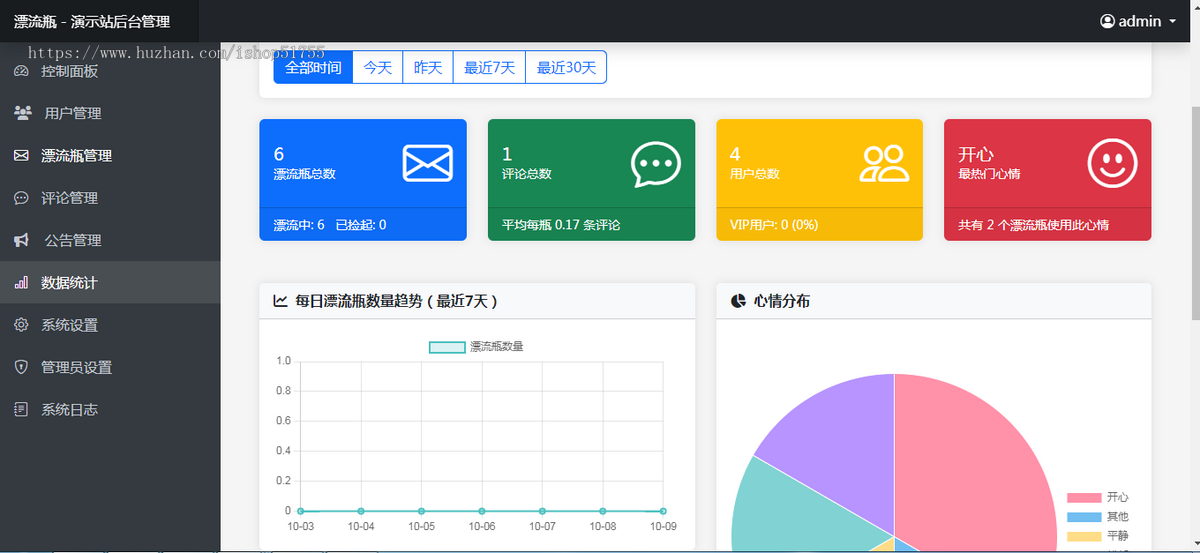The width and height of the screenshot is (1200, 553).
Task: Open the admin account dropdown
Action: (1138, 21)
